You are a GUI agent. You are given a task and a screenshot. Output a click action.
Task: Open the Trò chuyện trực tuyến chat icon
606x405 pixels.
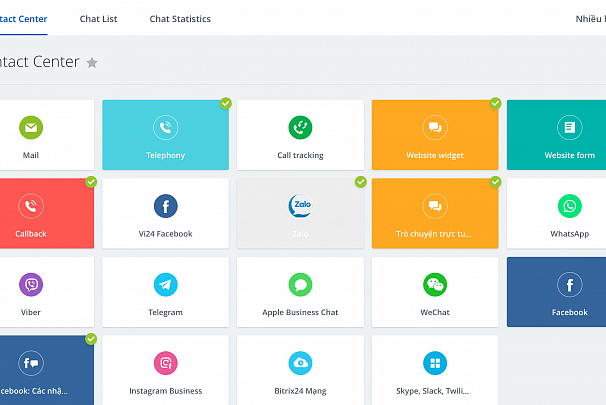pyautogui.click(x=435, y=206)
